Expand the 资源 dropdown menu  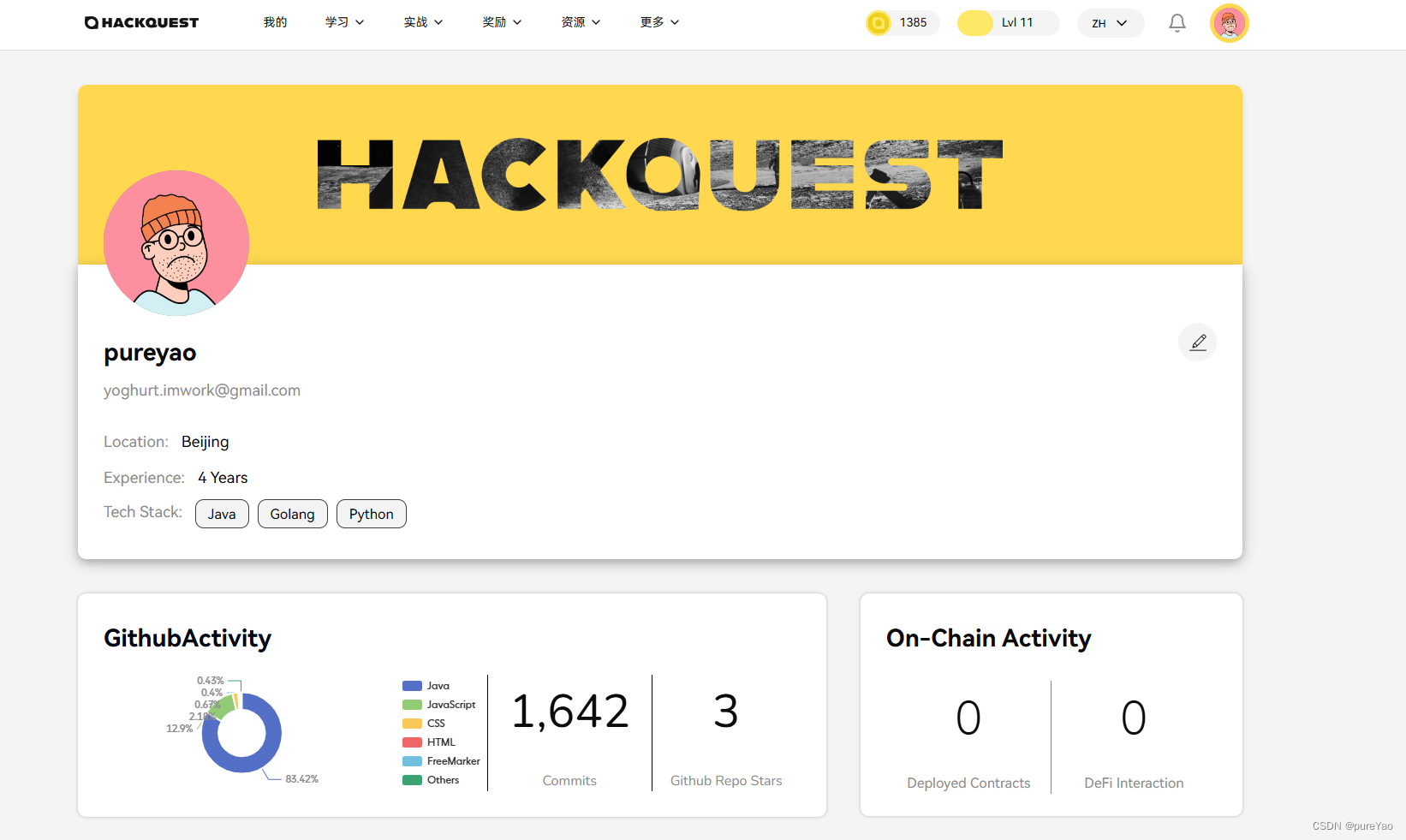tap(581, 22)
